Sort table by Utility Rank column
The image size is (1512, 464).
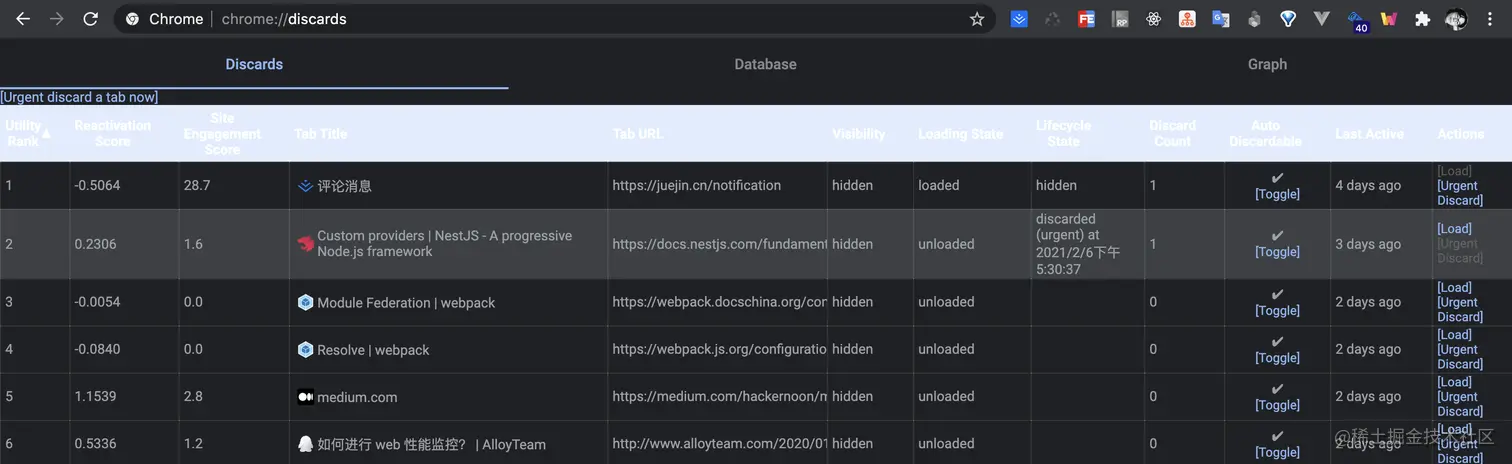click(24, 133)
